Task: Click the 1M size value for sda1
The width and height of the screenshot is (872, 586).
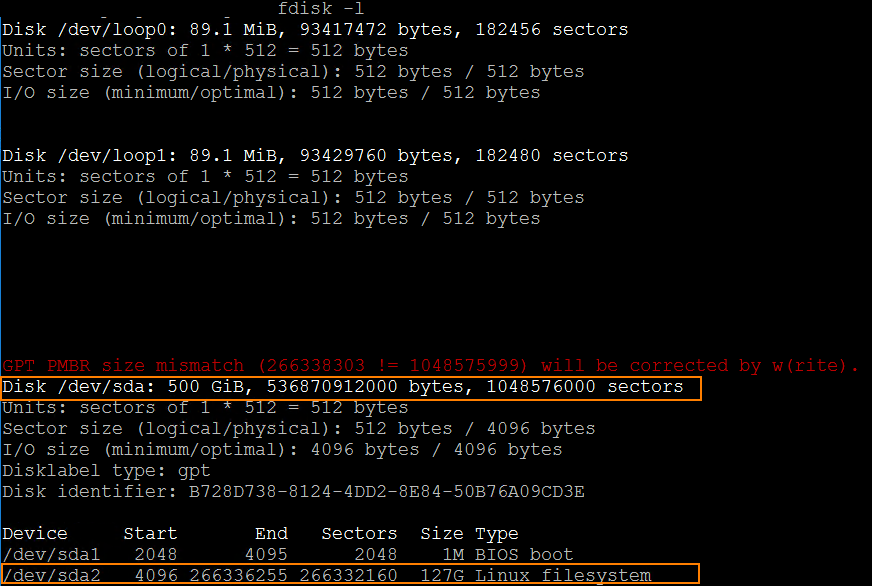Action: point(453,555)
